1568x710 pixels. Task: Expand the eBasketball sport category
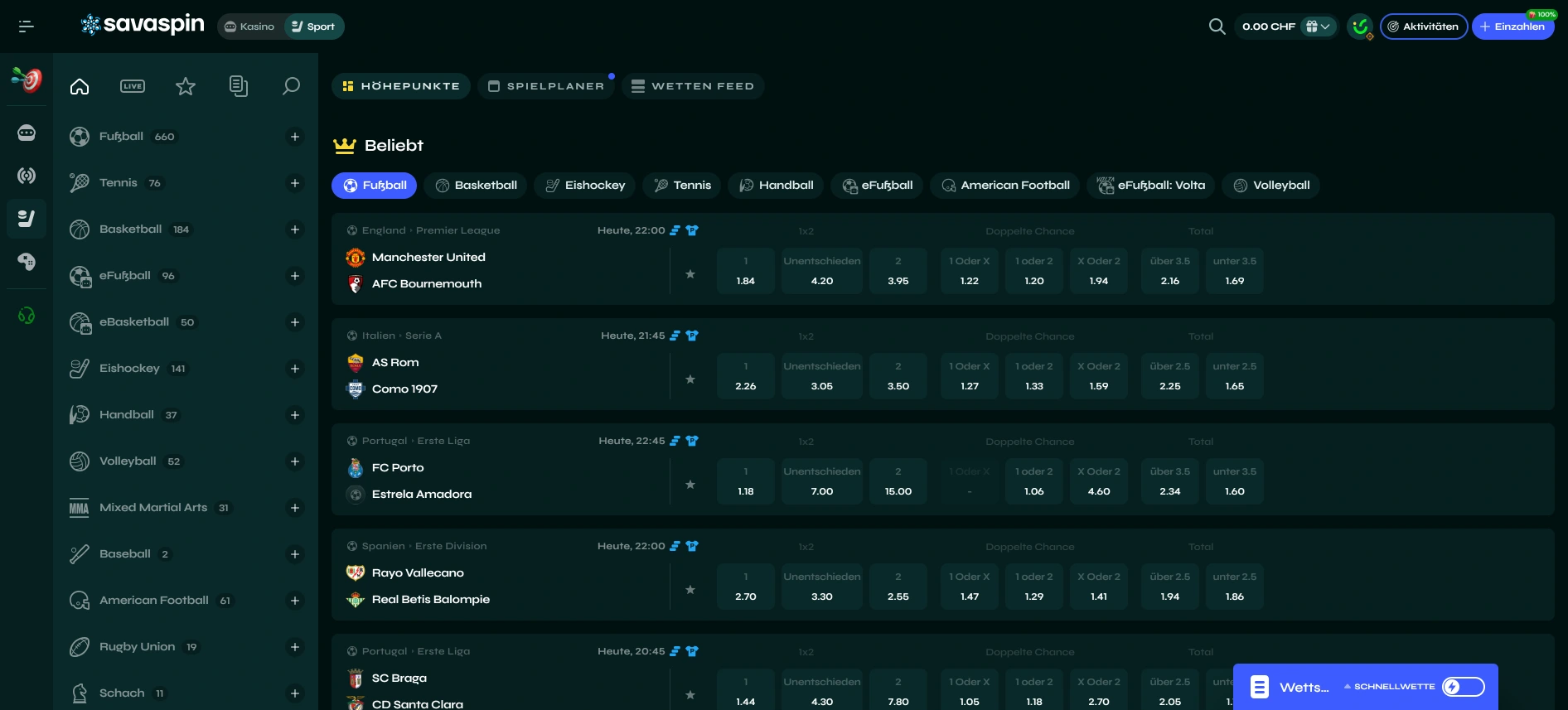coord(295,322)
